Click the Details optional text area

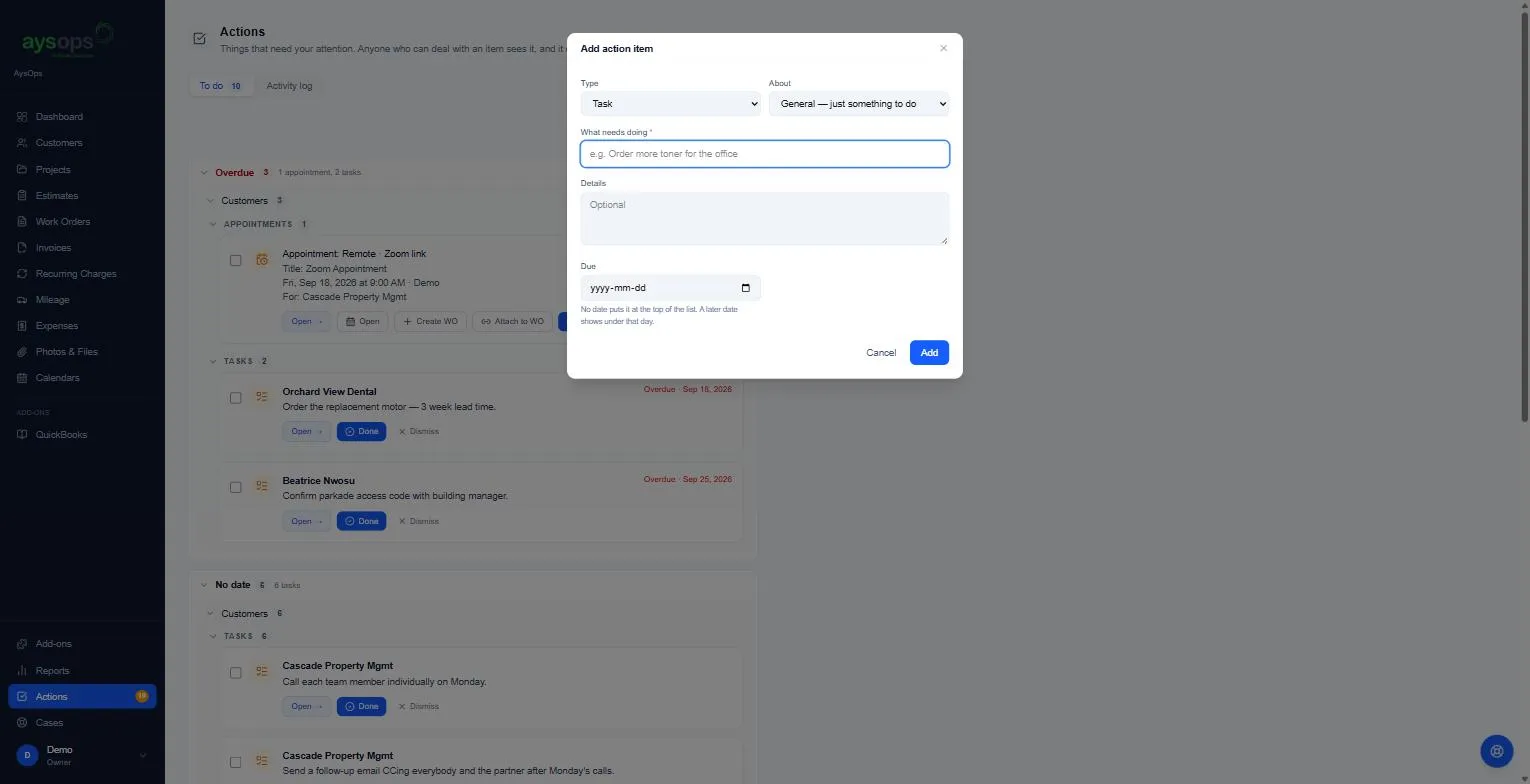click(765, 219)
